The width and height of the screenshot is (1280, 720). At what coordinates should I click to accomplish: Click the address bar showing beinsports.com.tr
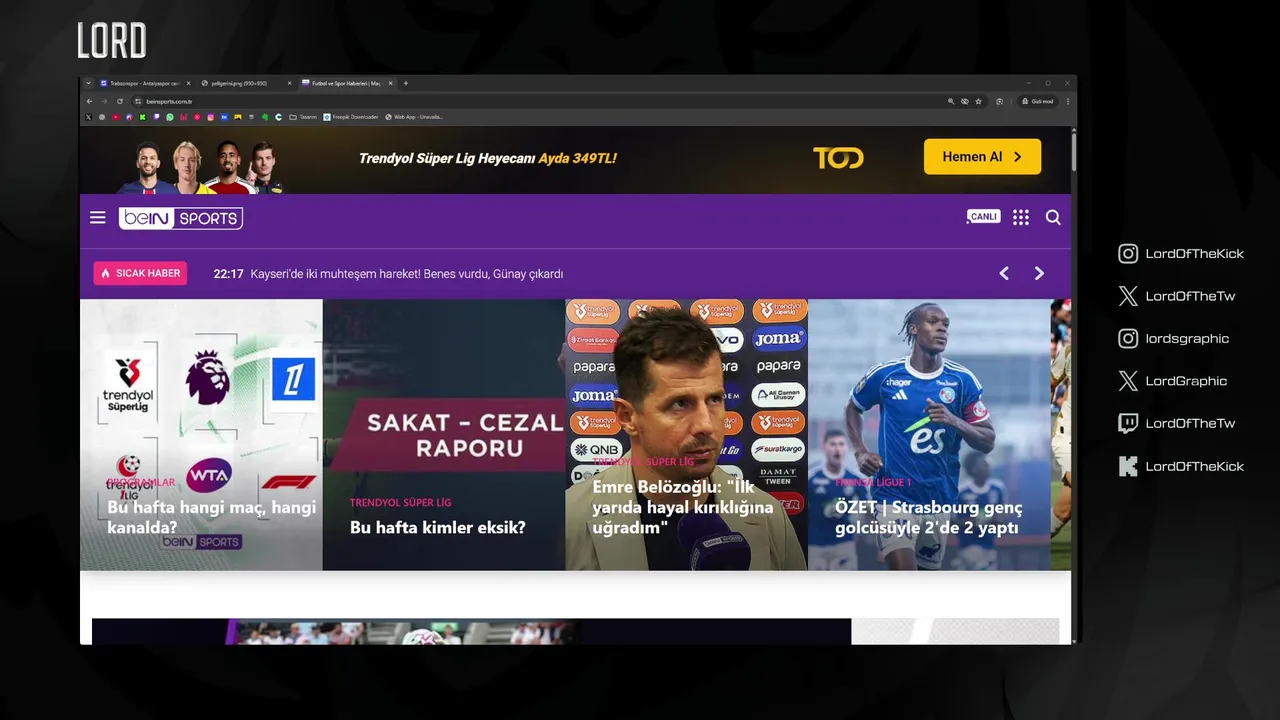coord(540,101)
